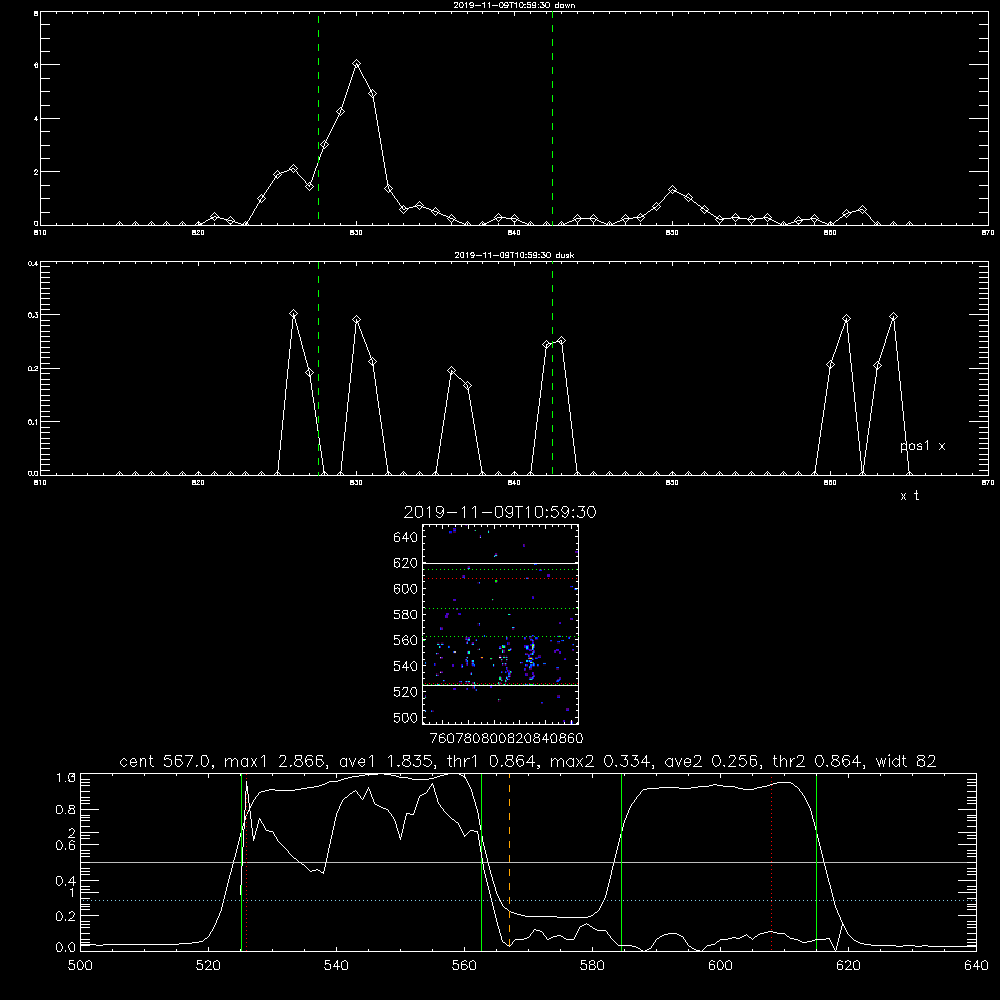This screenshot has height=1000, width=1000.
Task: Click the timestamp title above the image panel
Action: 500,513
